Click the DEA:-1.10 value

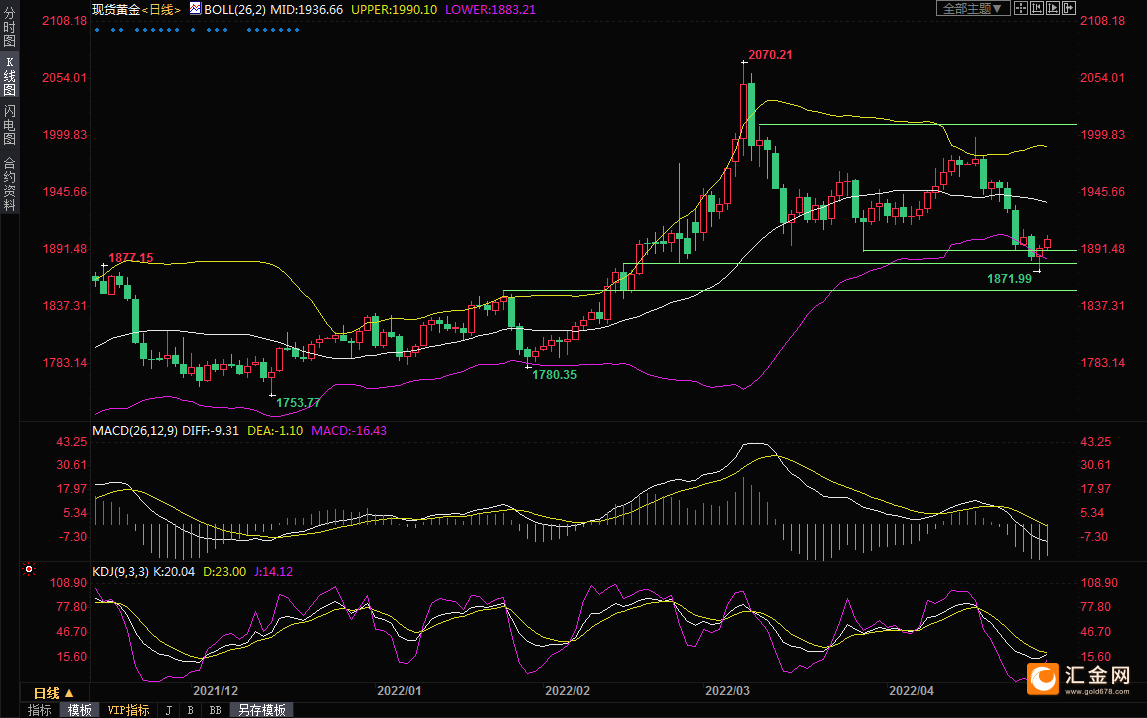click(275, 431)
